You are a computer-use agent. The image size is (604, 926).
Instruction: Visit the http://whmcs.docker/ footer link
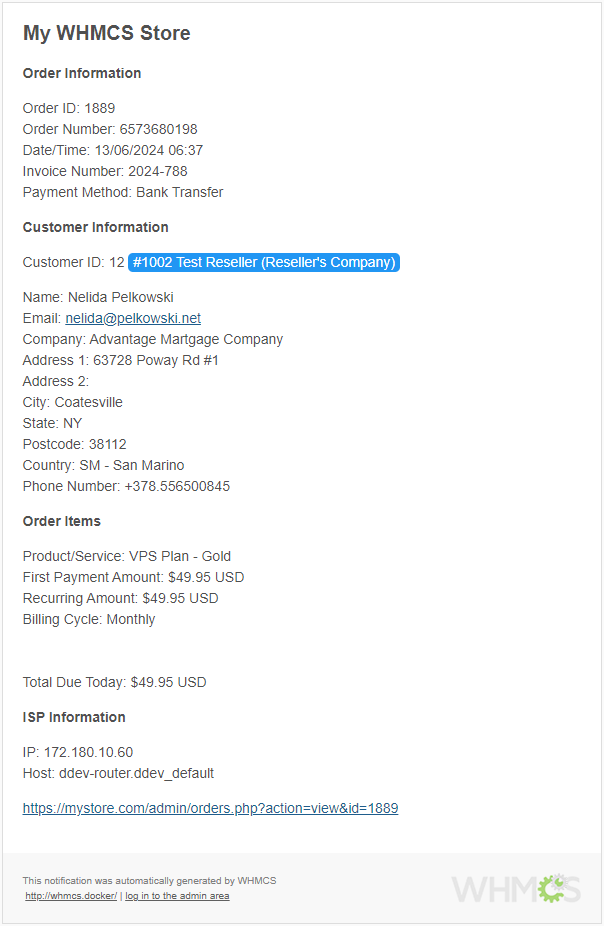(x=71, y=896)
